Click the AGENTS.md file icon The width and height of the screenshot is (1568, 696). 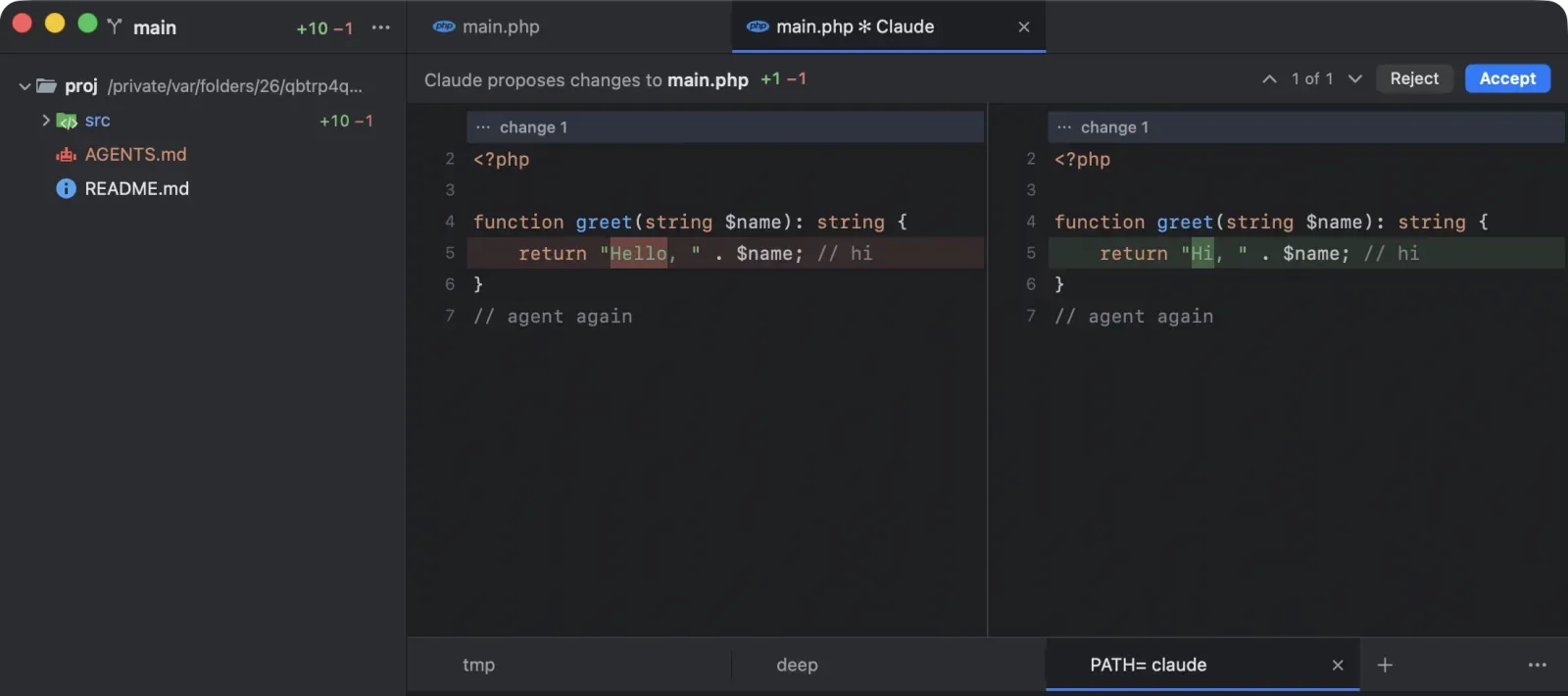[x=66, y=155]
